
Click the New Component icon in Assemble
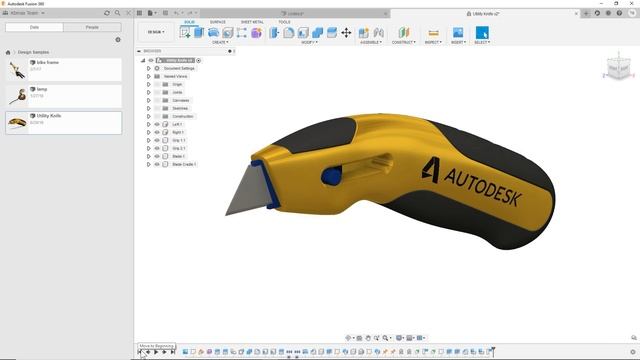(x=364, y=32)
